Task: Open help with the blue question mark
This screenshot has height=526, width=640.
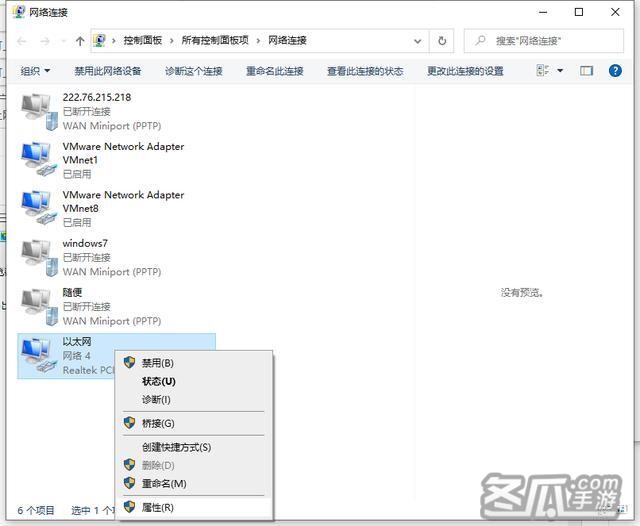Action: point(615,71)
